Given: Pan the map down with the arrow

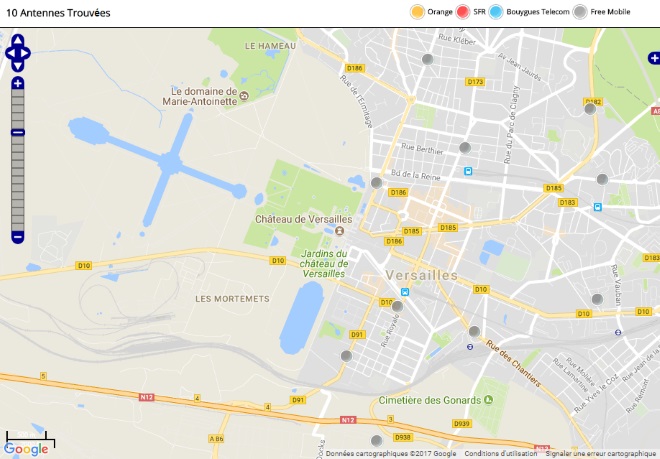Looking at the screenshot, I should (x=18, y=66).
